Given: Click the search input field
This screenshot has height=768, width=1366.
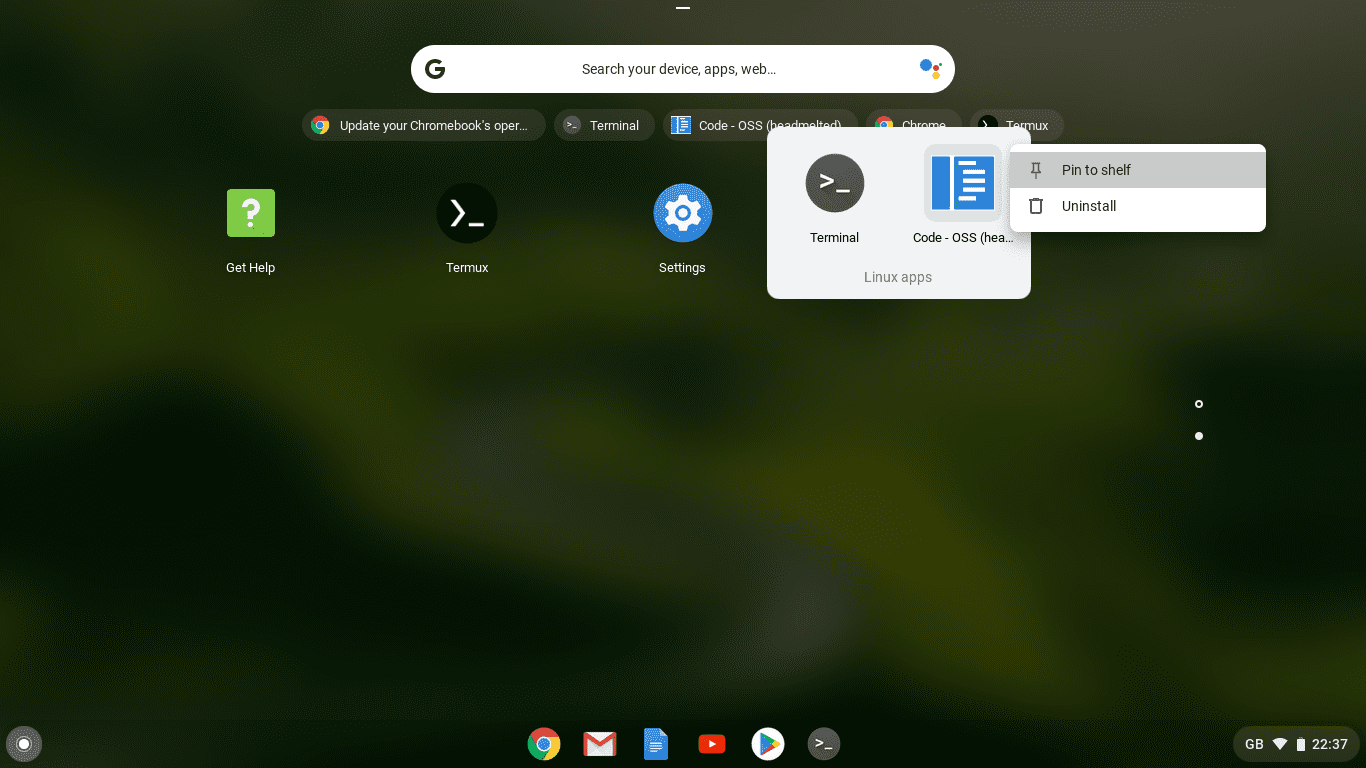Looking at the screenshot, I should 683,68.
